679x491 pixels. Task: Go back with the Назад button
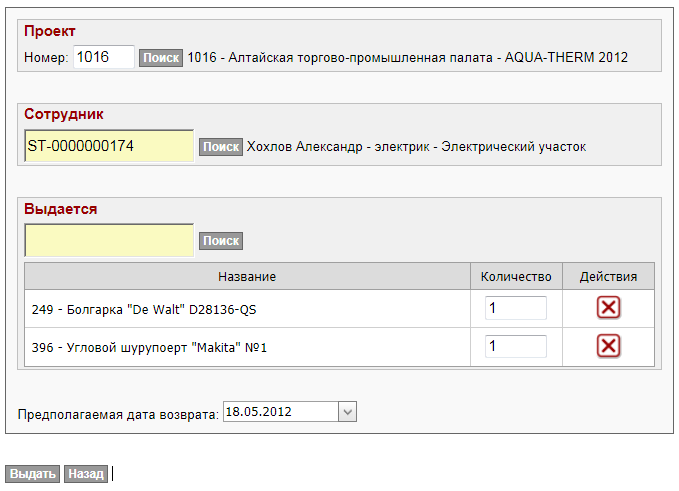pyautogui.click(x=86, y=474)
